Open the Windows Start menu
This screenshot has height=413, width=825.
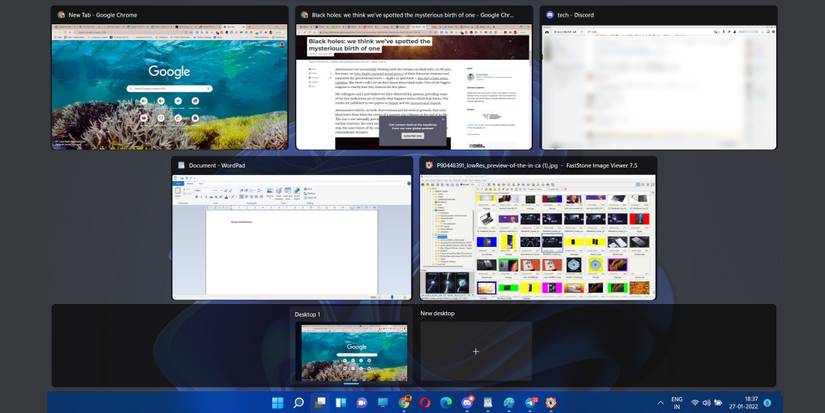click(x=277, y=403)
